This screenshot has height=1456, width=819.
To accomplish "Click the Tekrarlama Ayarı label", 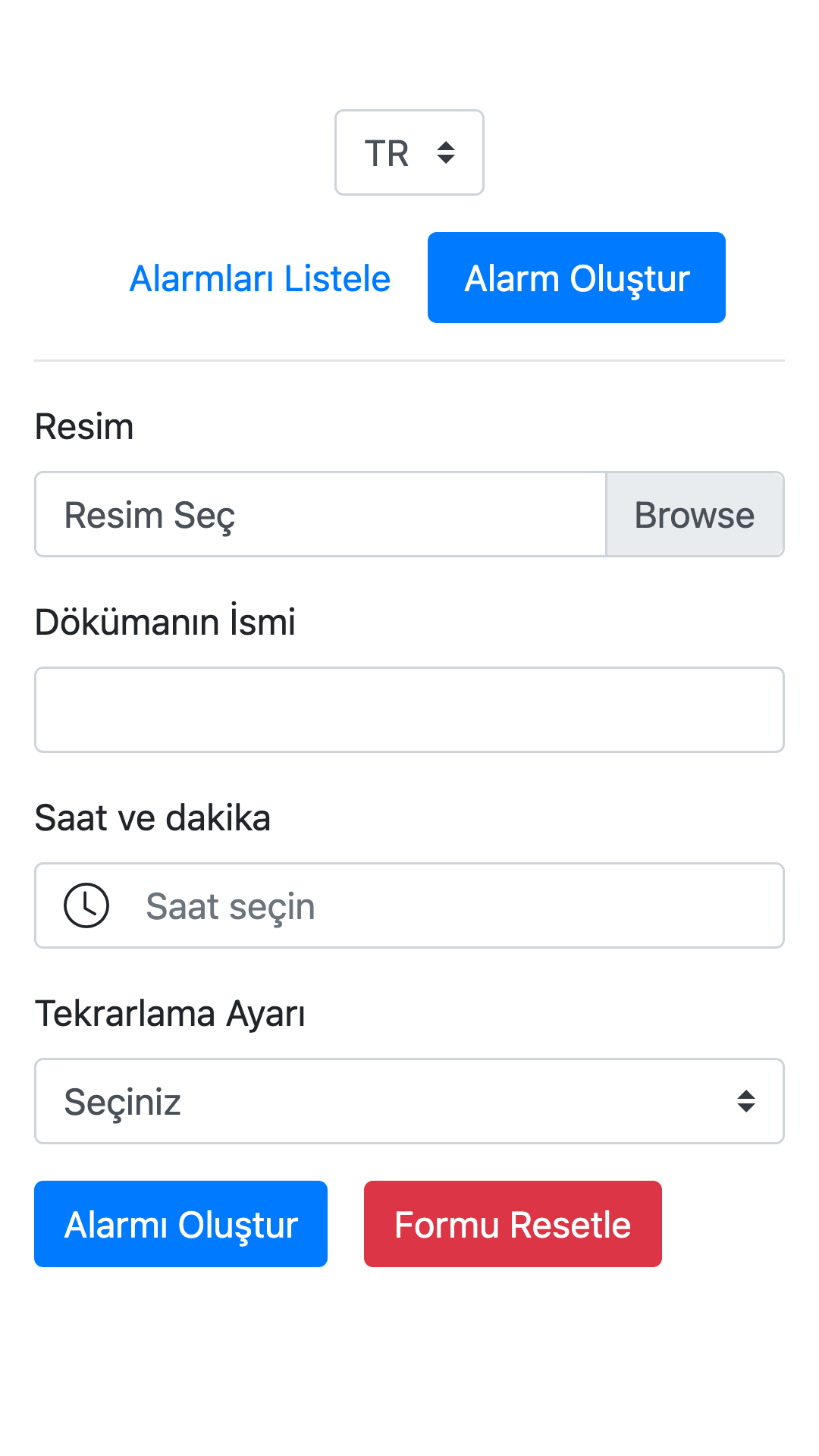I will coord(170,1014).
